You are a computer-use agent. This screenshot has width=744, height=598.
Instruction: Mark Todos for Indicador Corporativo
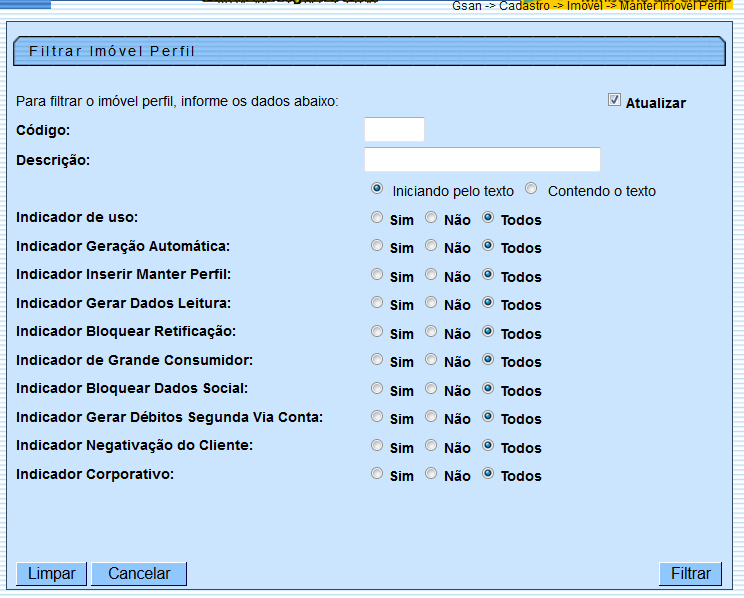click(488, 473)
